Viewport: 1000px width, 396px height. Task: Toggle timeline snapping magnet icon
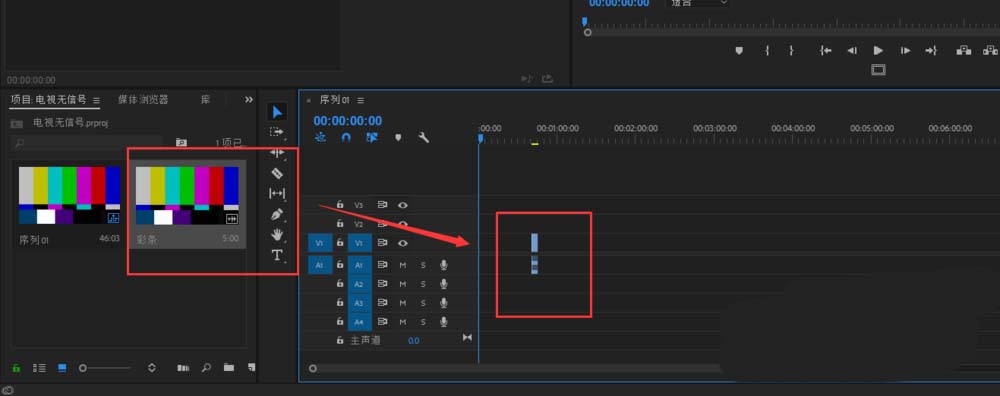[x=346, y=137]
